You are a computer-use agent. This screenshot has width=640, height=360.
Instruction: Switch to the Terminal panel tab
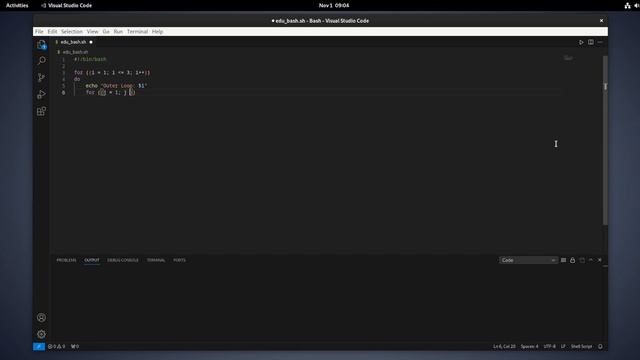click(156, 260)
